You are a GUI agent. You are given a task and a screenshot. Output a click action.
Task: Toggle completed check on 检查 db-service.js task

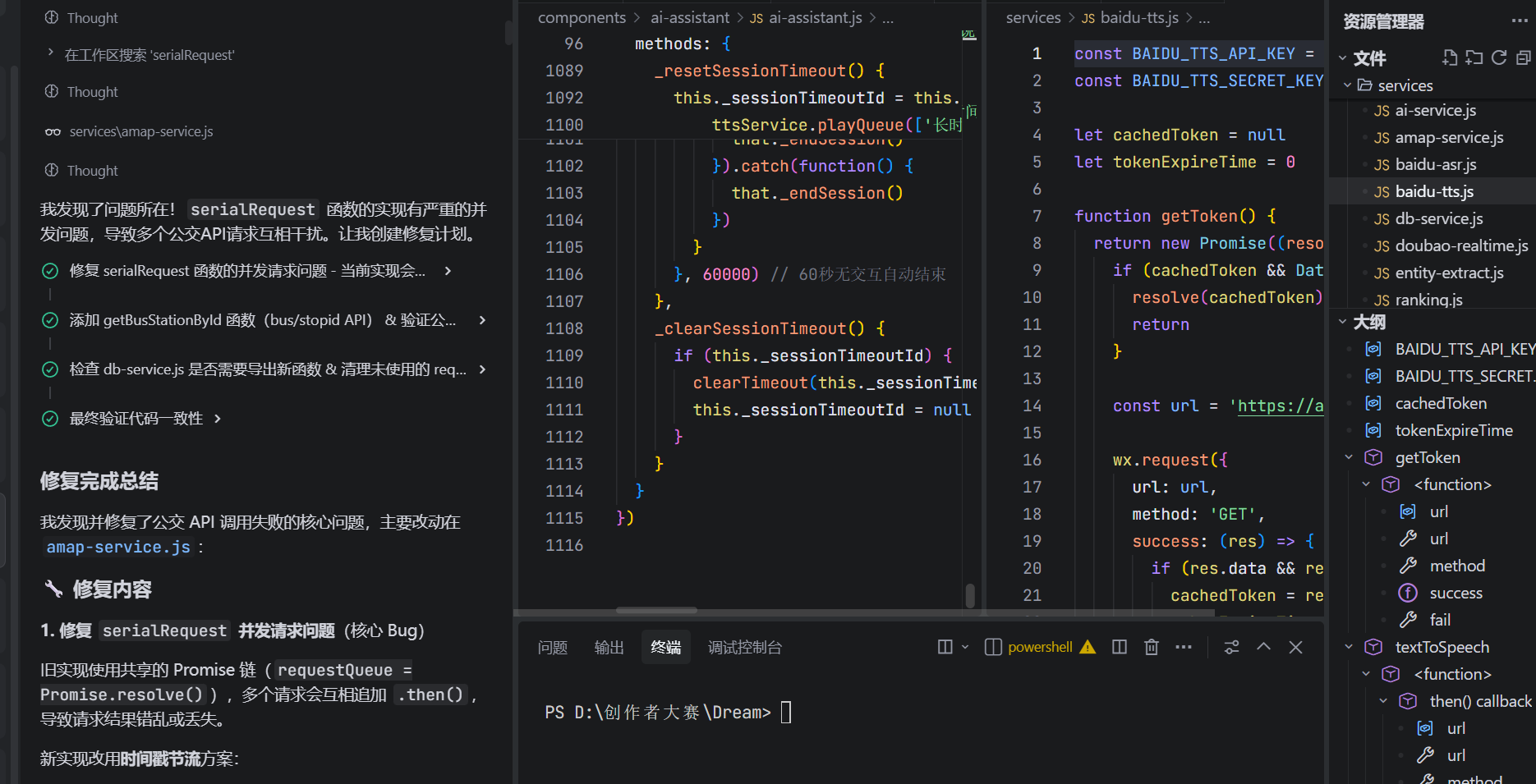coord(50,369)
